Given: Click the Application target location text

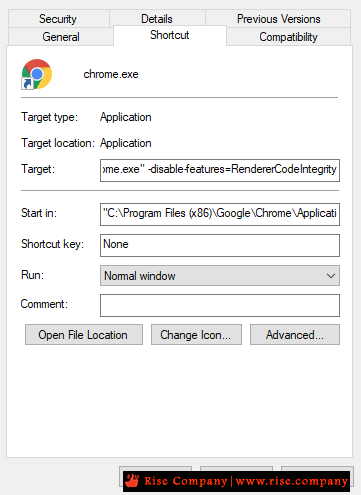Looking at the screenshot, I should click(126, 143).
